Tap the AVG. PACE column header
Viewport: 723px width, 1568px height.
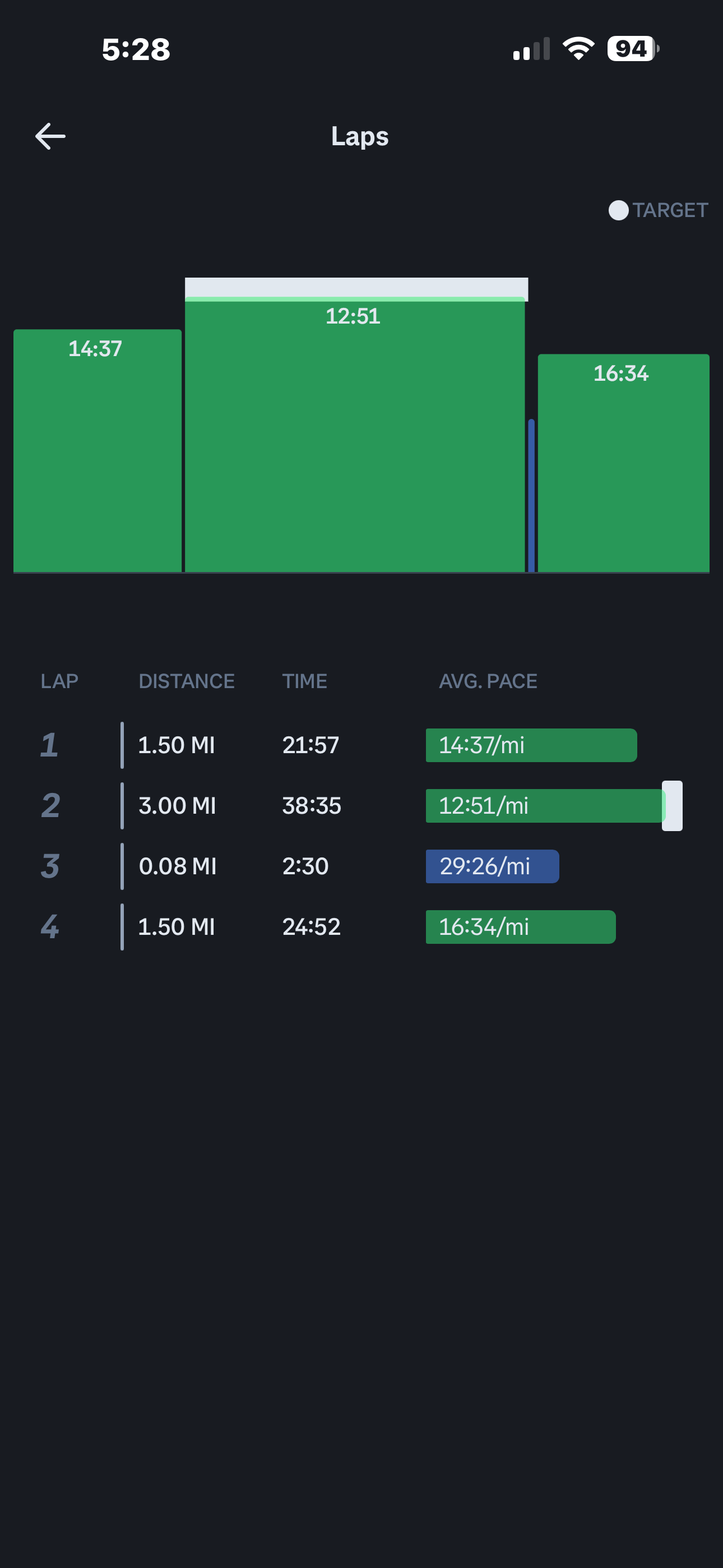point(488,681)
